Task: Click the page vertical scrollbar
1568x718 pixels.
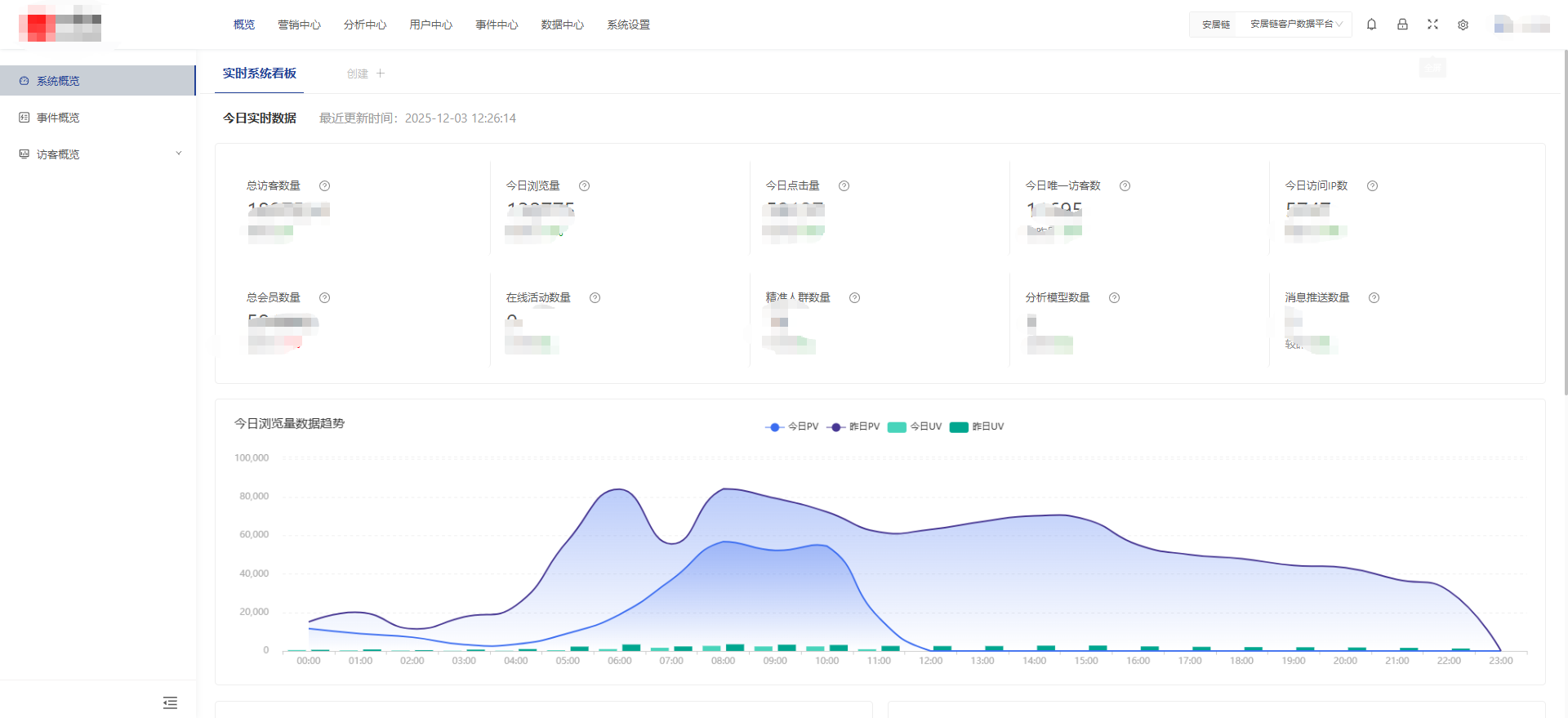Action: pos(1565,221)
